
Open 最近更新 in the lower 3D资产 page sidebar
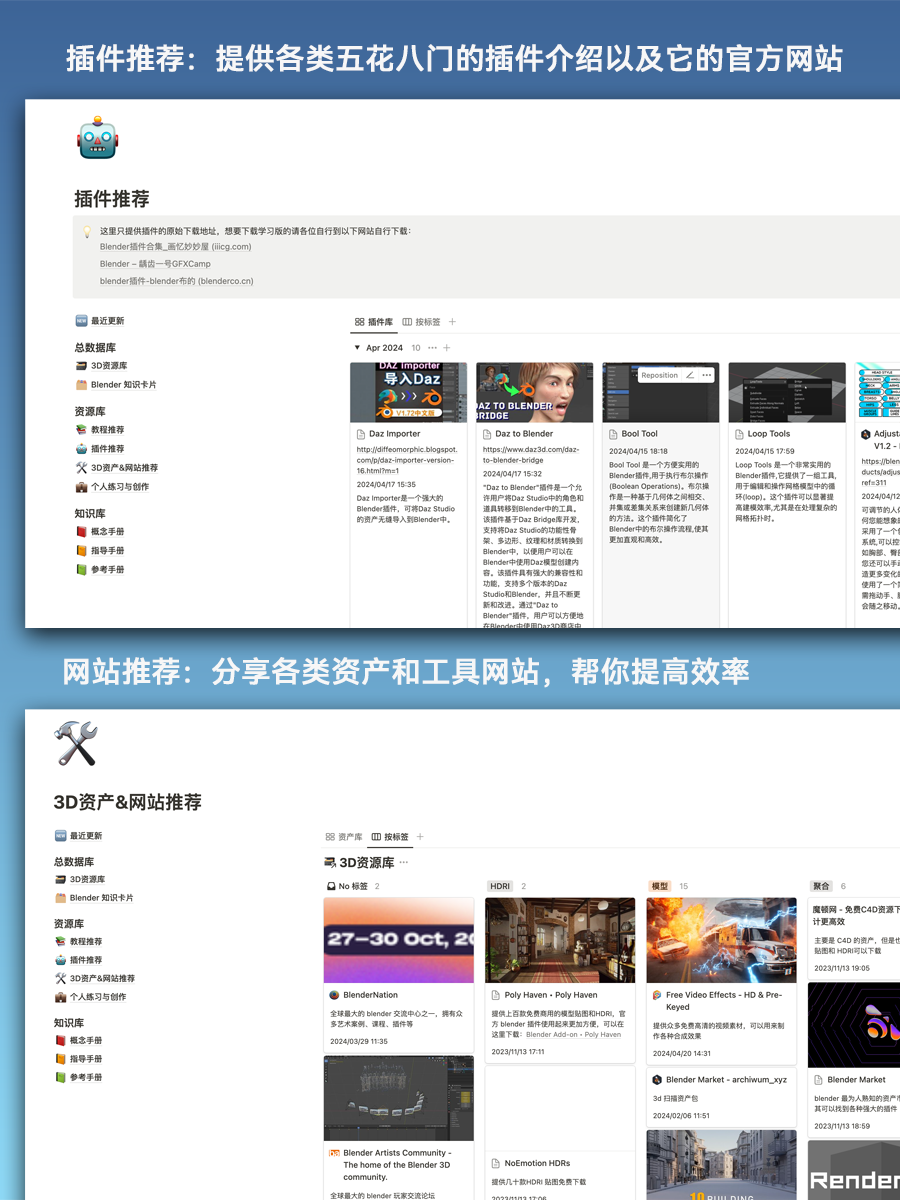coord(78,836)
